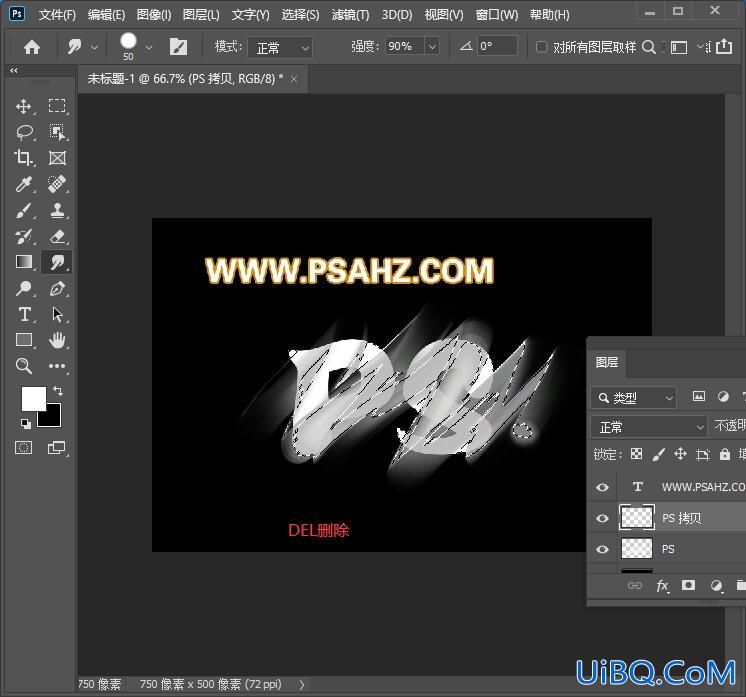Image resolution: width=746 pixels, height=697 pixels.
Task: Toggle lock all padlock icon
Action: (725, 454)
